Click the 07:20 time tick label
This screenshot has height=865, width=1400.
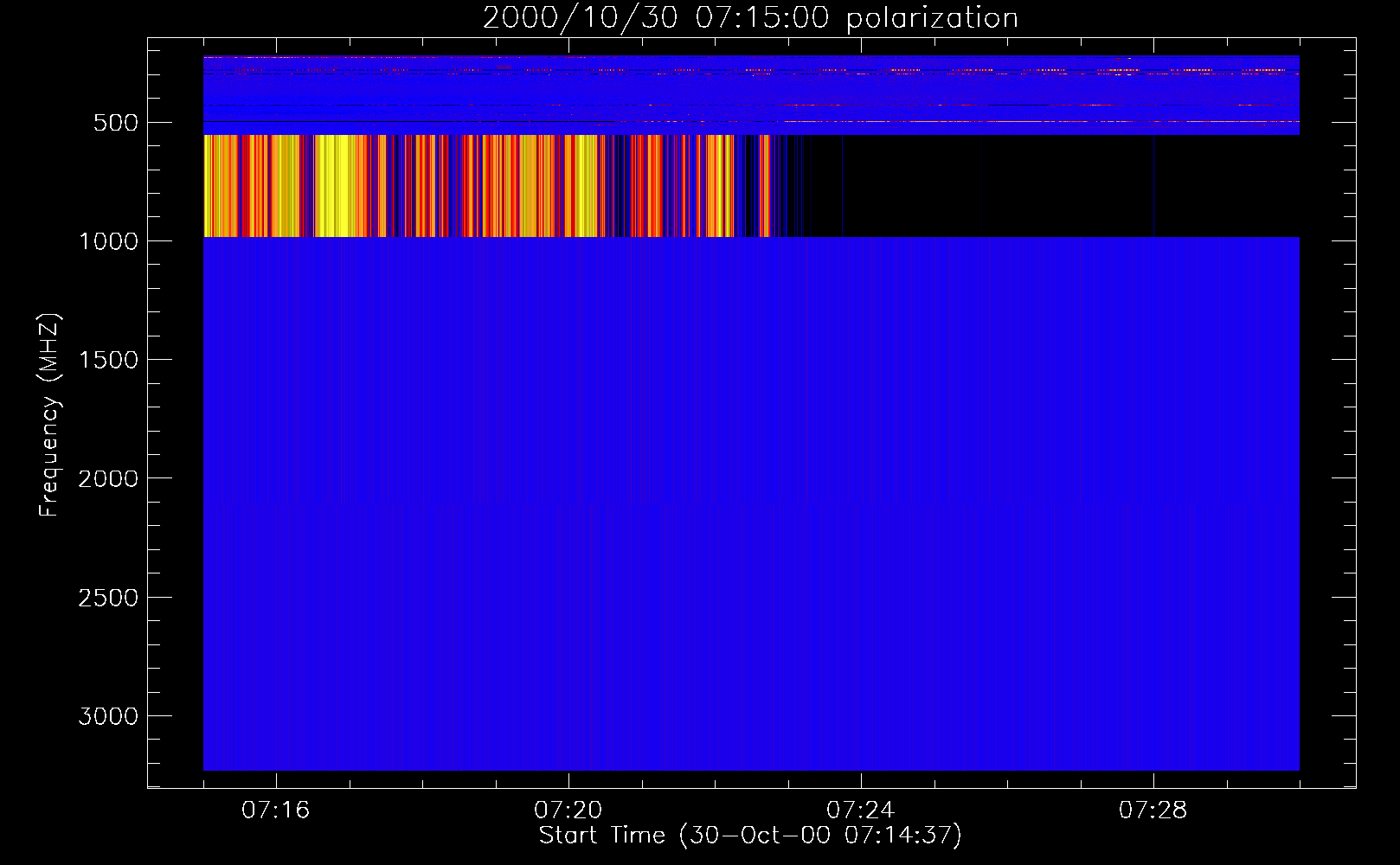568,811
